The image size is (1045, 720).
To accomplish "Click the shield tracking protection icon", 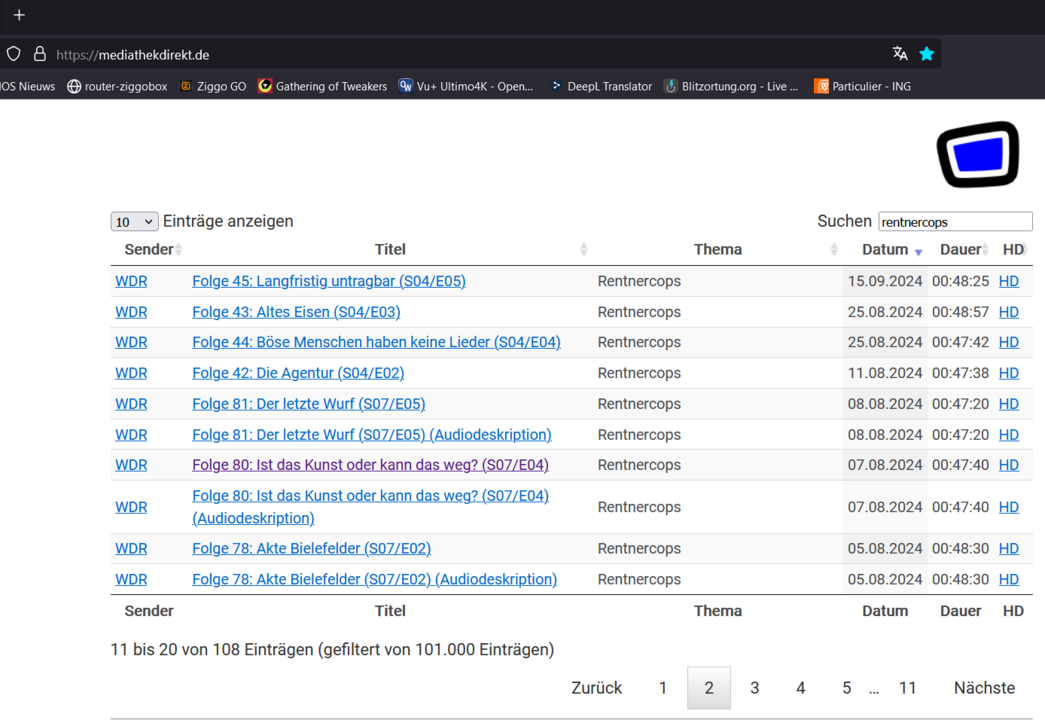I will point(14,54).
